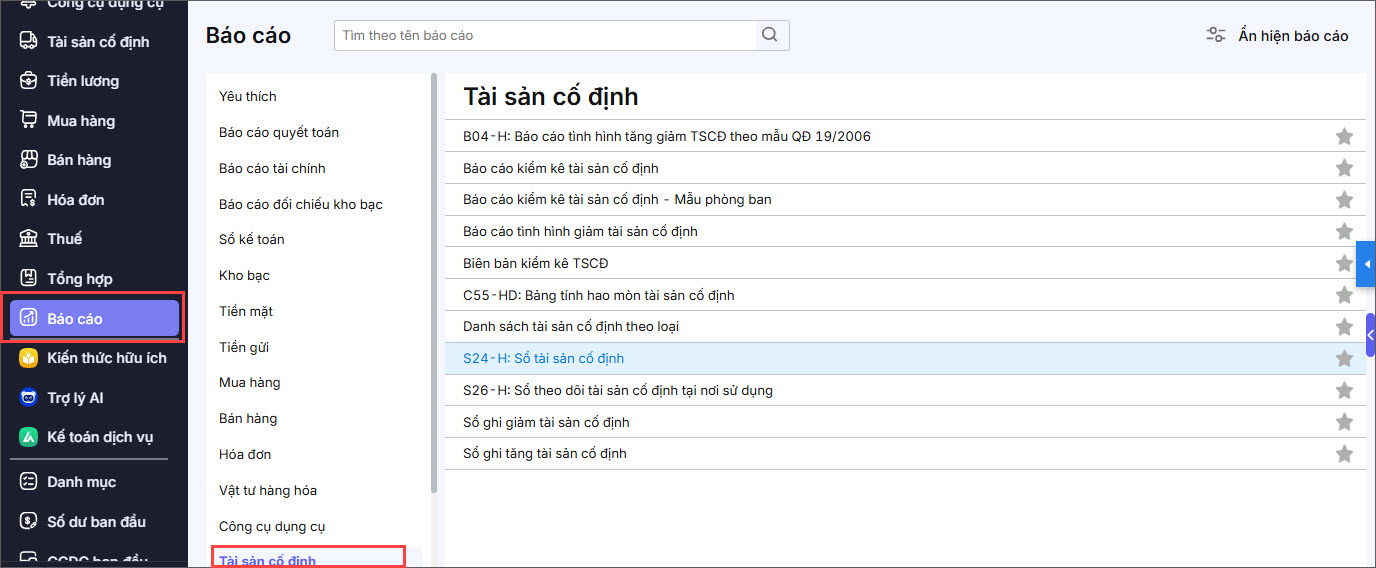Click the Tiền lương sidebar icon
This screenshot has height=568, width=1376.
pos(29,81)
